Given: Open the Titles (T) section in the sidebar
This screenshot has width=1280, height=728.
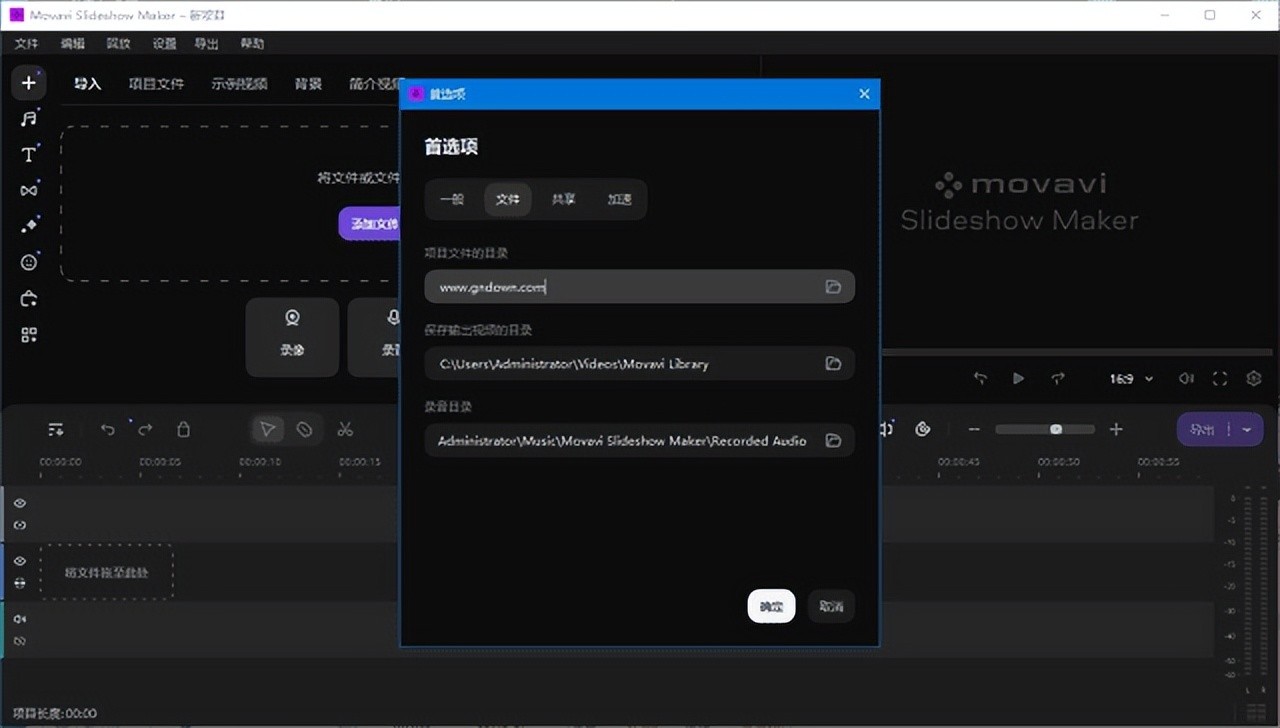Looking at the screenshot, I should (x=29, y=155).
